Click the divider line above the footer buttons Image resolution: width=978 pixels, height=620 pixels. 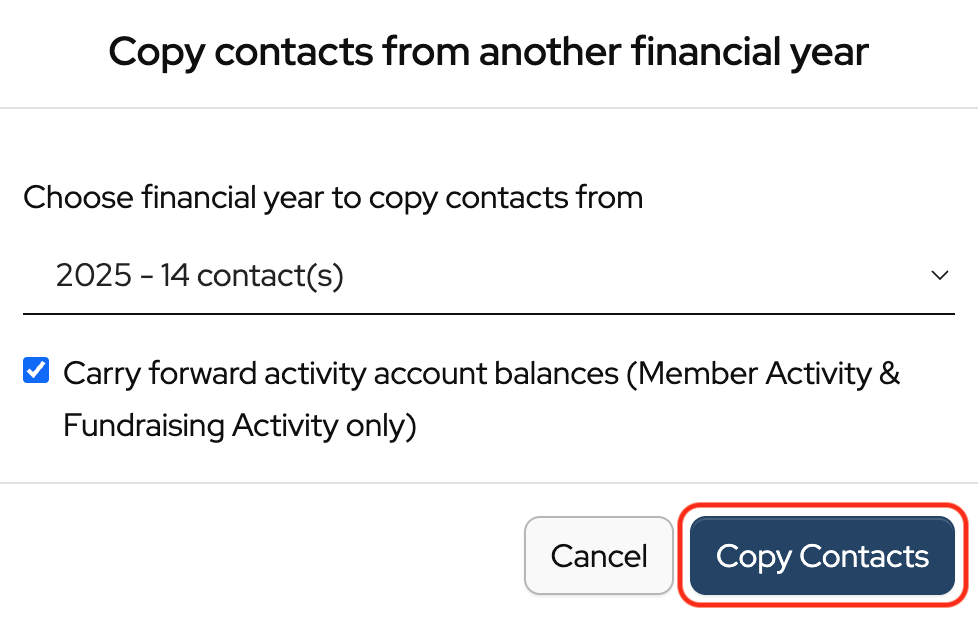(488, 483)
